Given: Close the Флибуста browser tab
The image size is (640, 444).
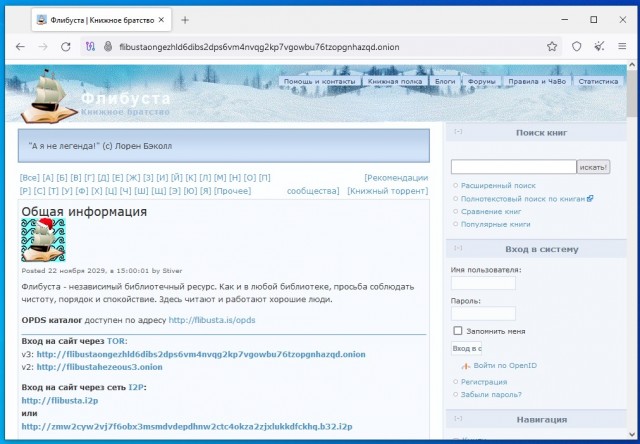Looking at the screenshot, I should pos(161,20).
